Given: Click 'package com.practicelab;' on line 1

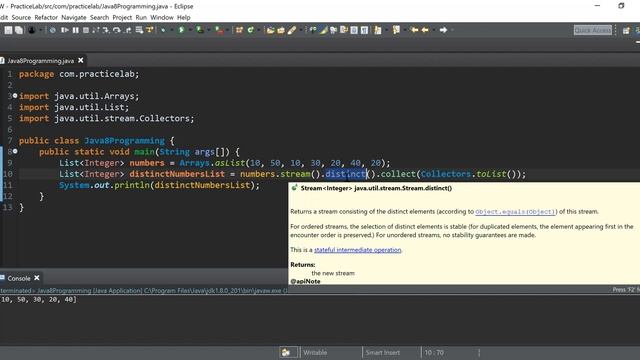Looking at the screenshot, I should tap(79, 74).
